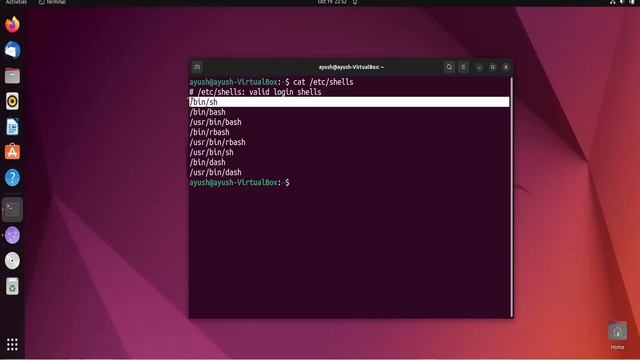The image size is (640, 360).
Task: Click the terminal search icon
Action: pos(449,67)
